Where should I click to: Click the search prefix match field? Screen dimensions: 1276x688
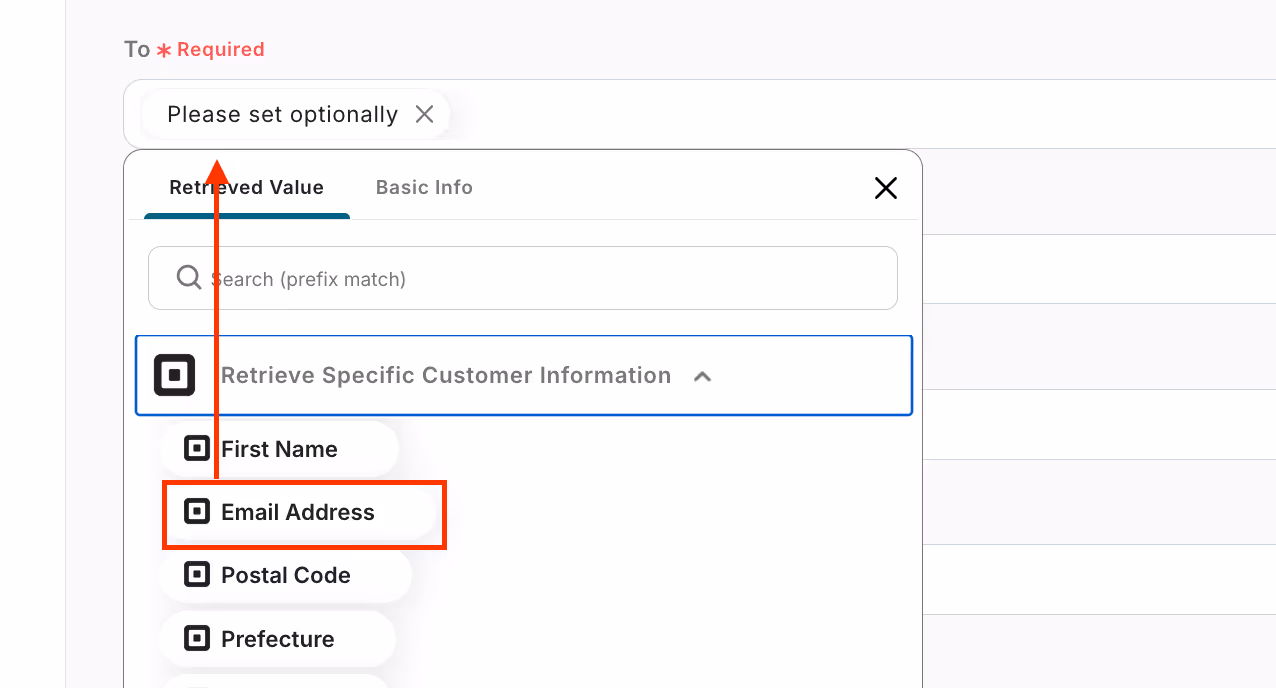pyautogui.click(x=523, y=278)
